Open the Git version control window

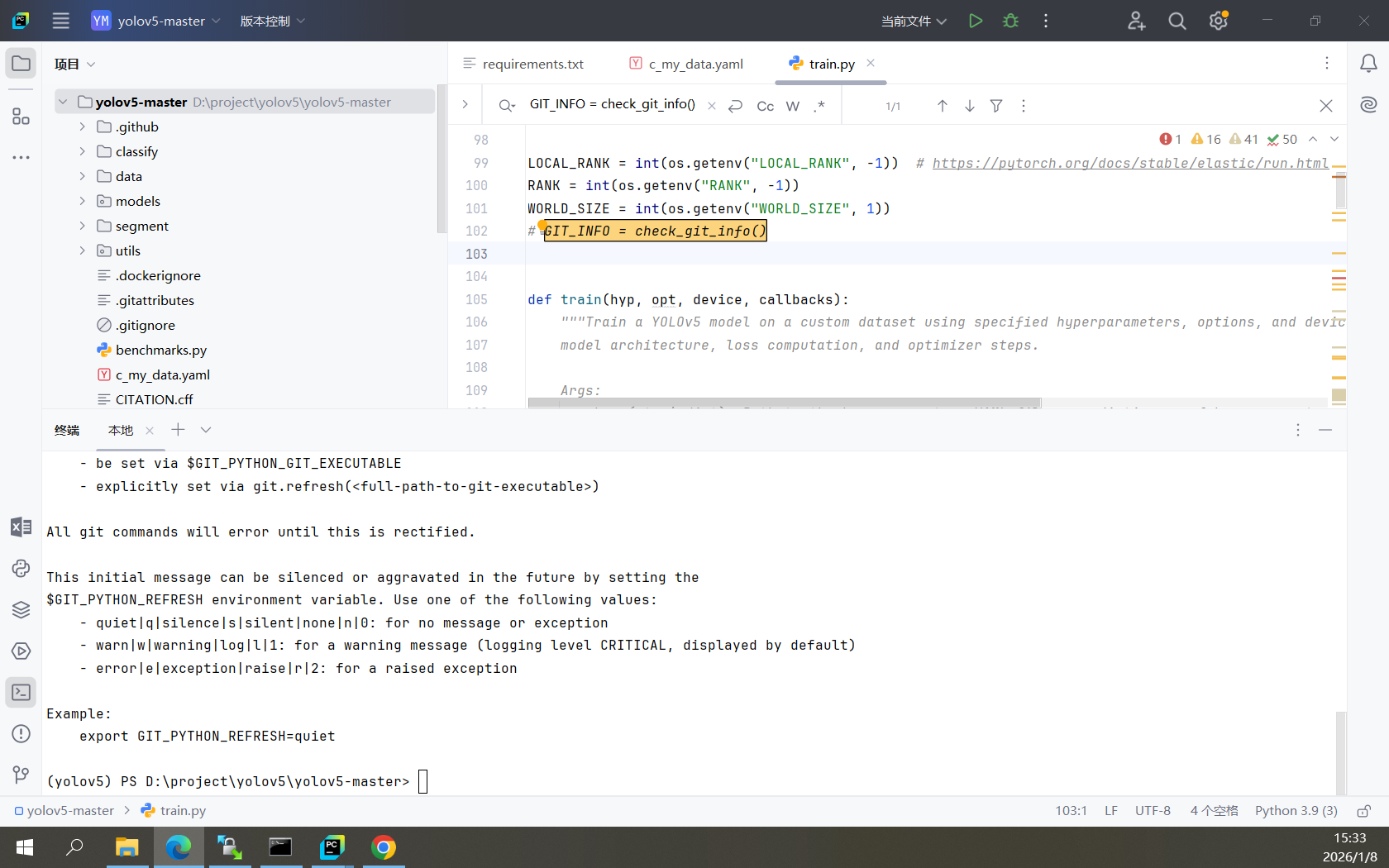coord(21,775)
